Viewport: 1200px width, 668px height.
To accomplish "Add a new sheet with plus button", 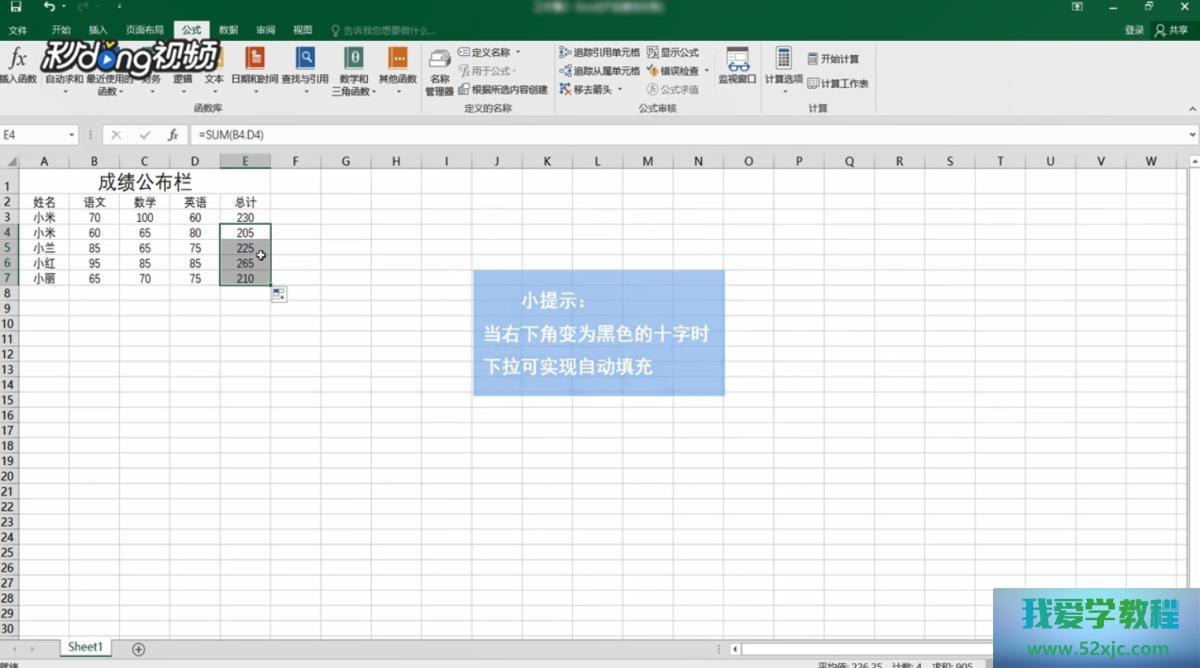I will point(139,649).
